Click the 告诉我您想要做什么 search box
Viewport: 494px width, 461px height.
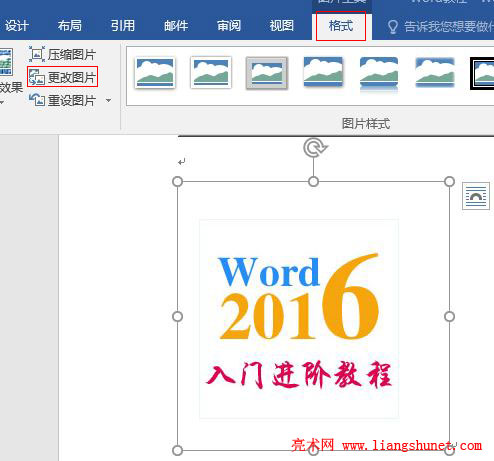[x=448, y=26]
